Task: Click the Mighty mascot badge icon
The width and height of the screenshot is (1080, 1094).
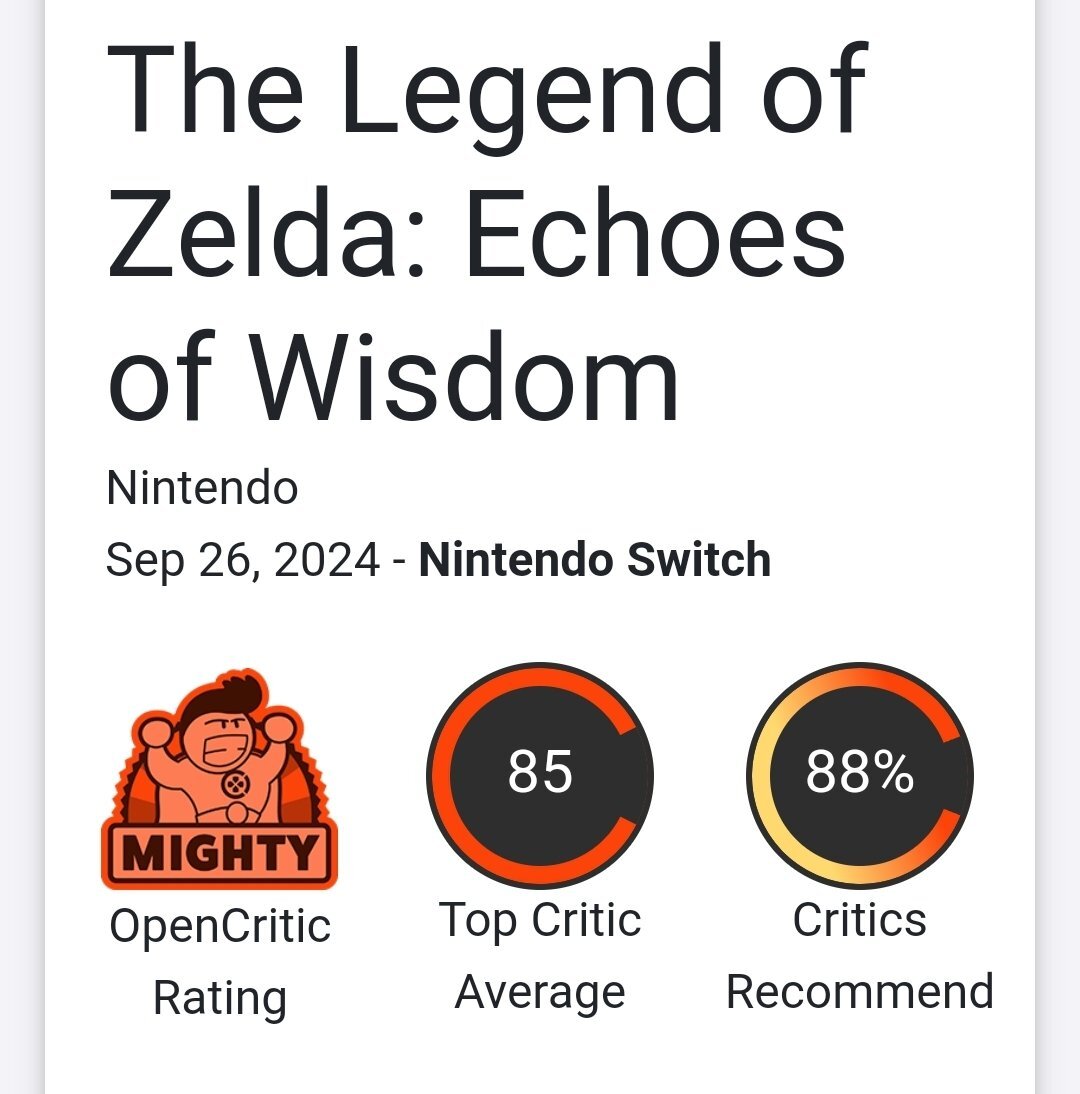Action: (x=220, y=779)
